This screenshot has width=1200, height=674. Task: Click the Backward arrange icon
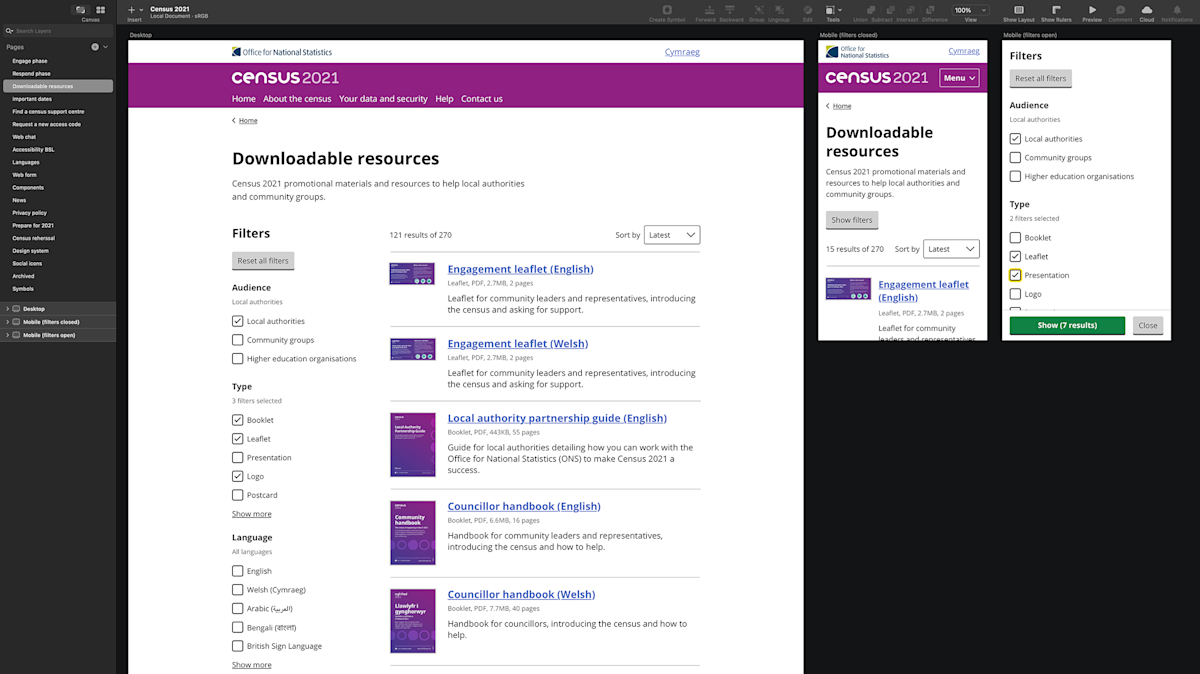click(731, 9)
